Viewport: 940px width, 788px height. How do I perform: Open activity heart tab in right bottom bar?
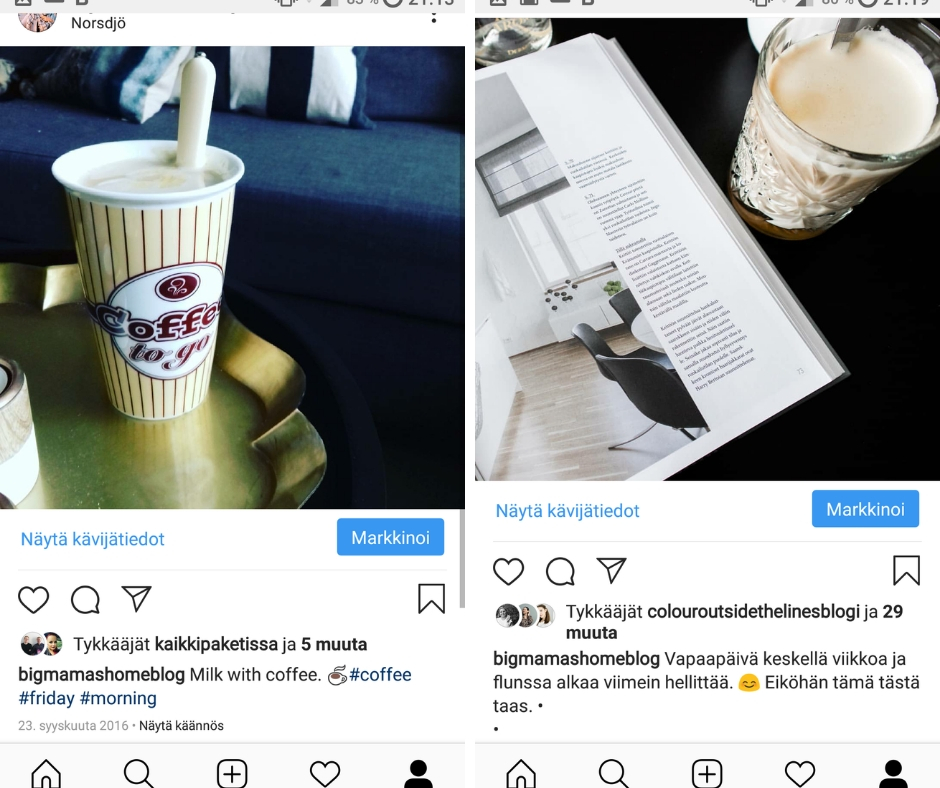pos(800,774)
